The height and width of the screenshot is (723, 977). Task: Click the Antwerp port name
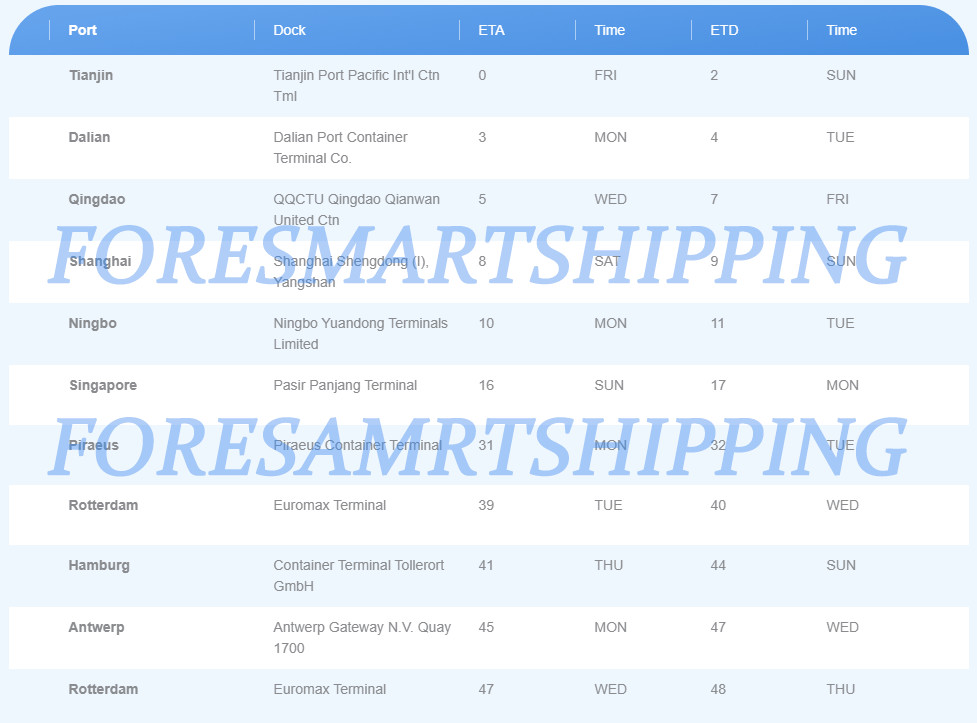96,627
